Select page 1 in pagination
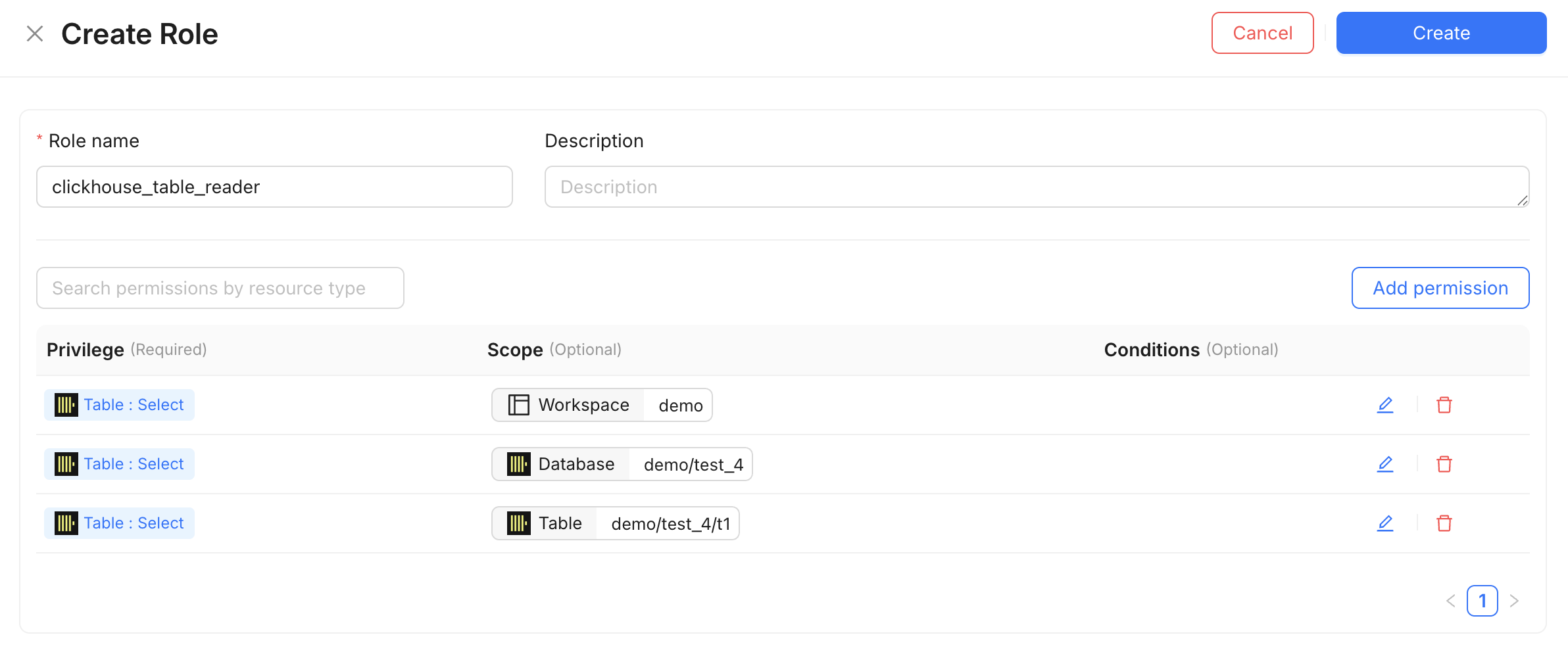 (1482, 601)
